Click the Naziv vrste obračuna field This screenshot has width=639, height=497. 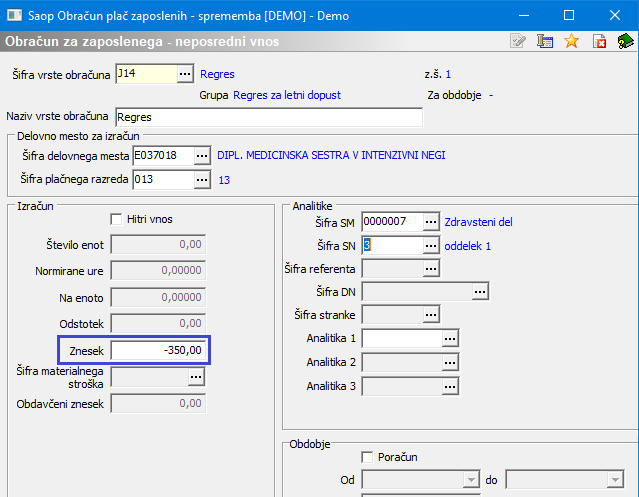(x=269, y=117)
